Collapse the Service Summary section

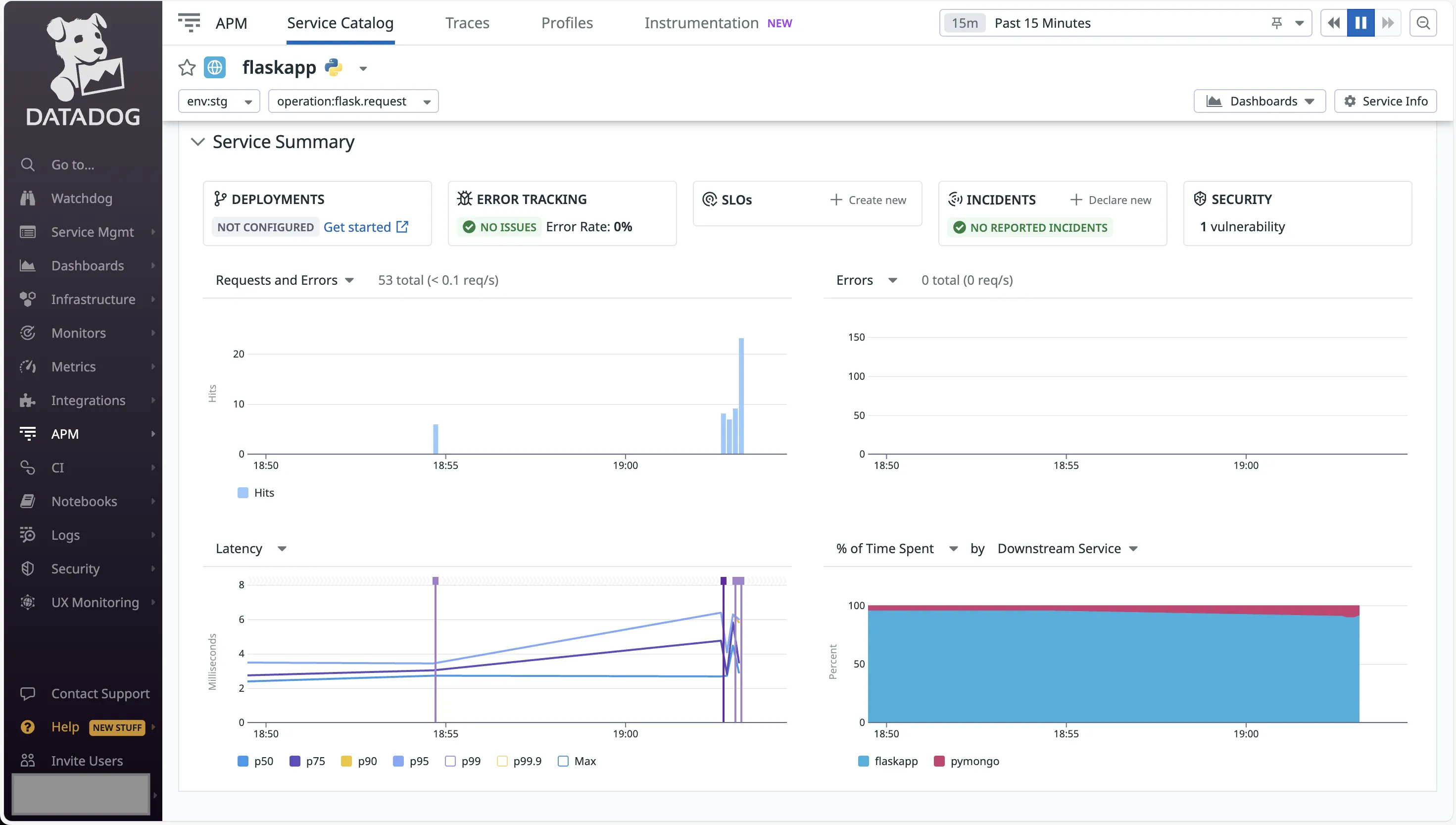point(198,142)
